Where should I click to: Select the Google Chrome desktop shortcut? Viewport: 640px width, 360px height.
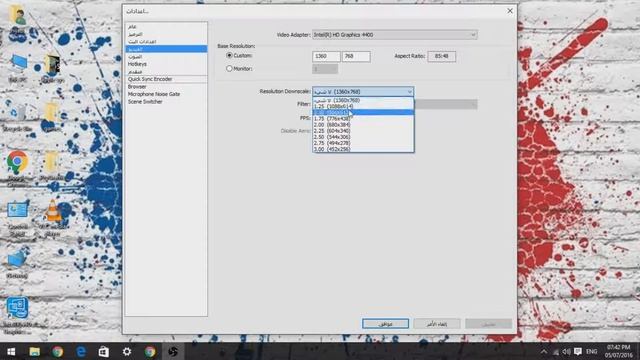pyautogui.click(x=17, y=168)
